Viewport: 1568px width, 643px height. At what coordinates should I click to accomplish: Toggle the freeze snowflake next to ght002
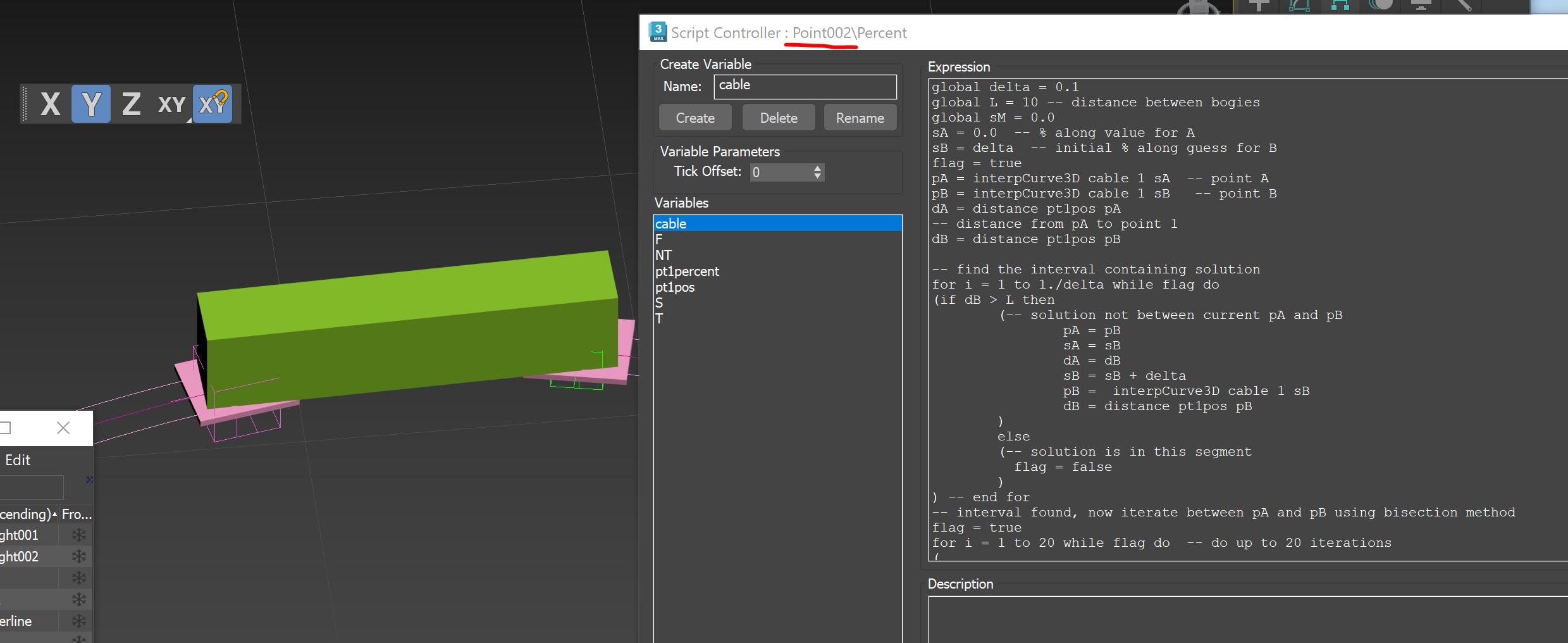[78, 556]
